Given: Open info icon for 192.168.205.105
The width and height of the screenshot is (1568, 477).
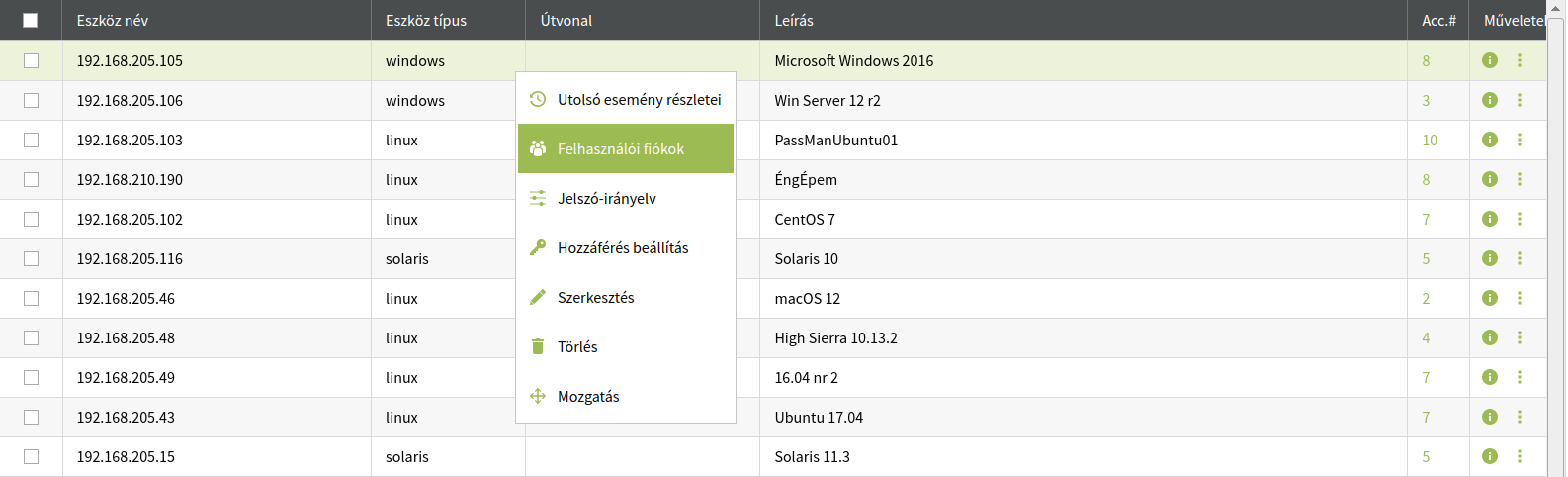Looking at the screenshot, I should coord(1490,60).
